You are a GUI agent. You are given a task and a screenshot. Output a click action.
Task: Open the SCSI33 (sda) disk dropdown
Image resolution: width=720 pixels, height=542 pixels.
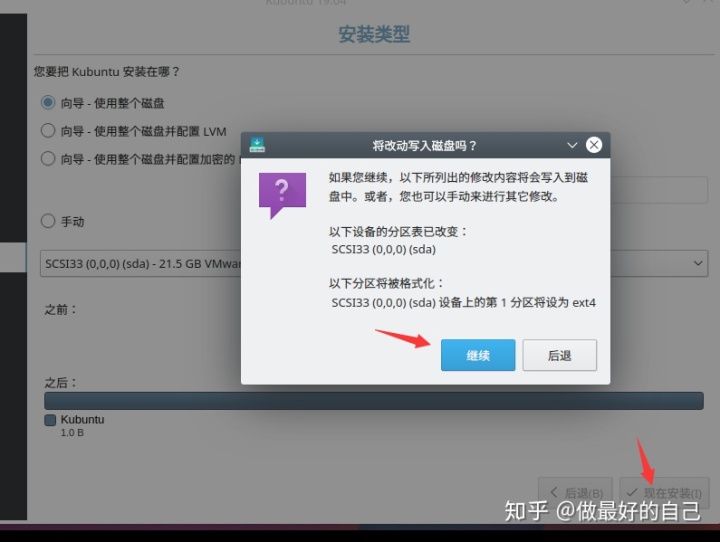coord(374,263)
